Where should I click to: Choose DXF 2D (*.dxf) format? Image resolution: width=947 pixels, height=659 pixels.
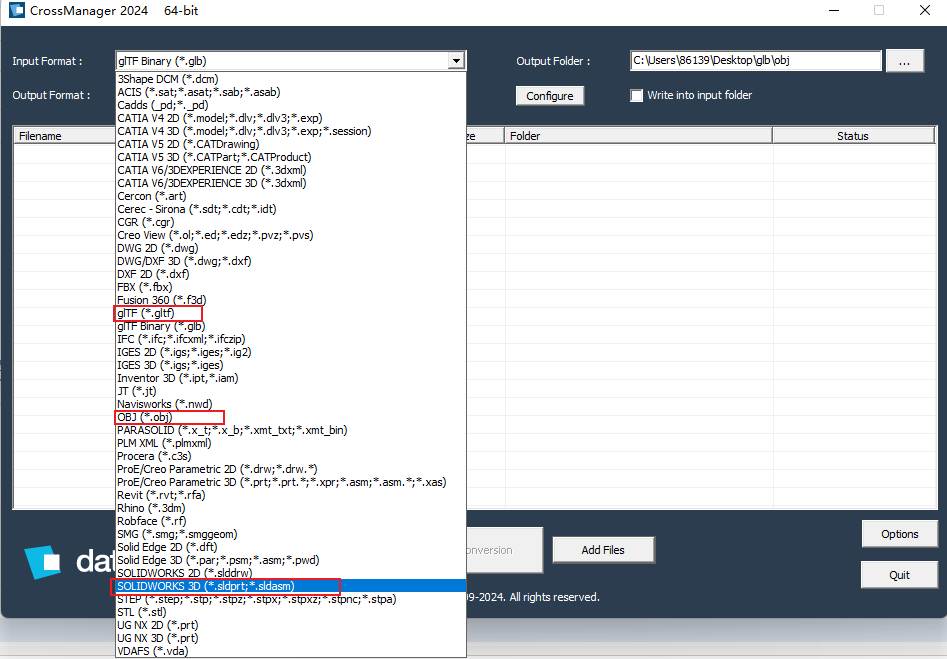pyautogui.click(x=291, y=274)
